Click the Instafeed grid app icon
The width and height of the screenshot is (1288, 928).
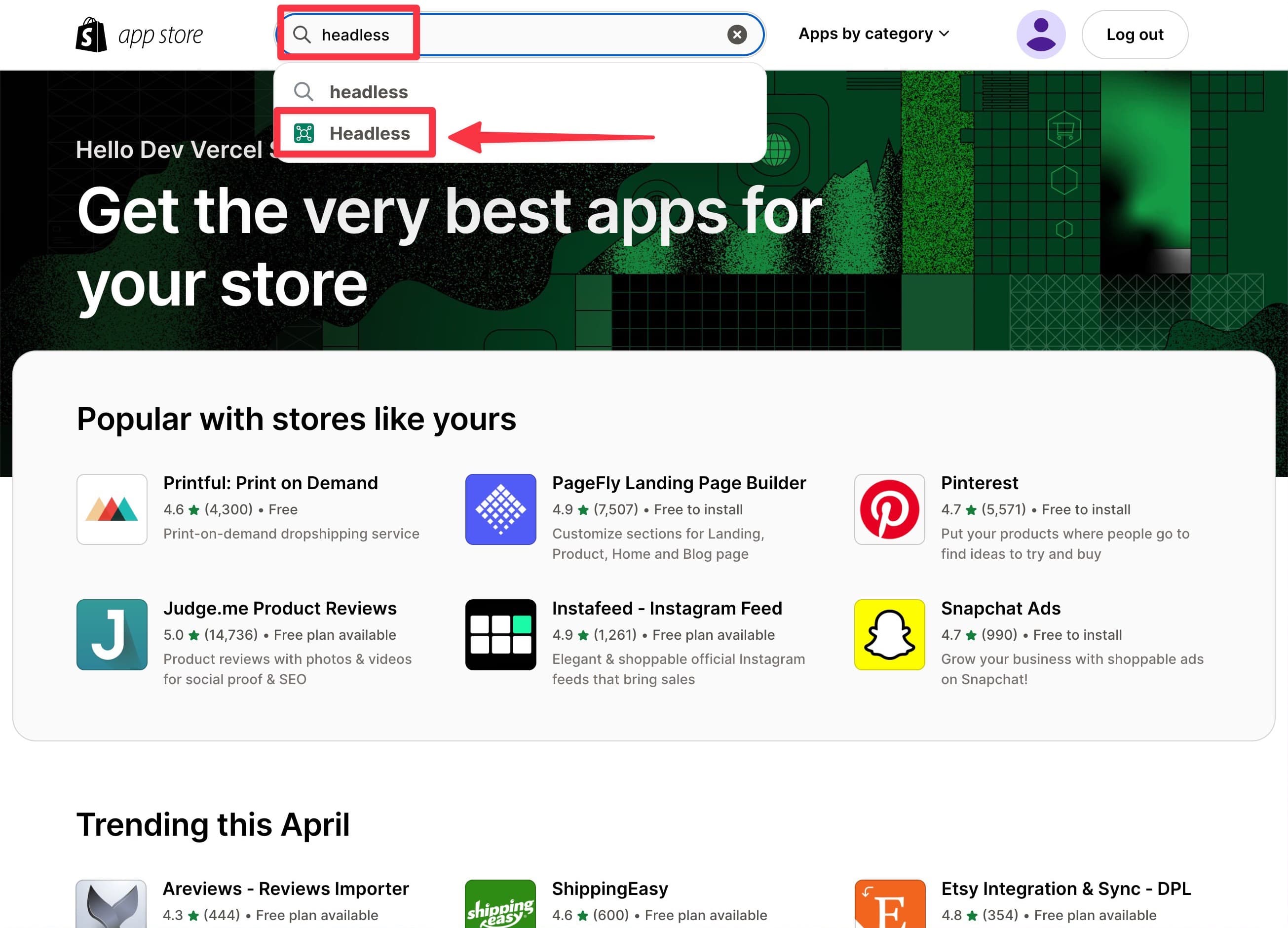[x=500, y=634]
